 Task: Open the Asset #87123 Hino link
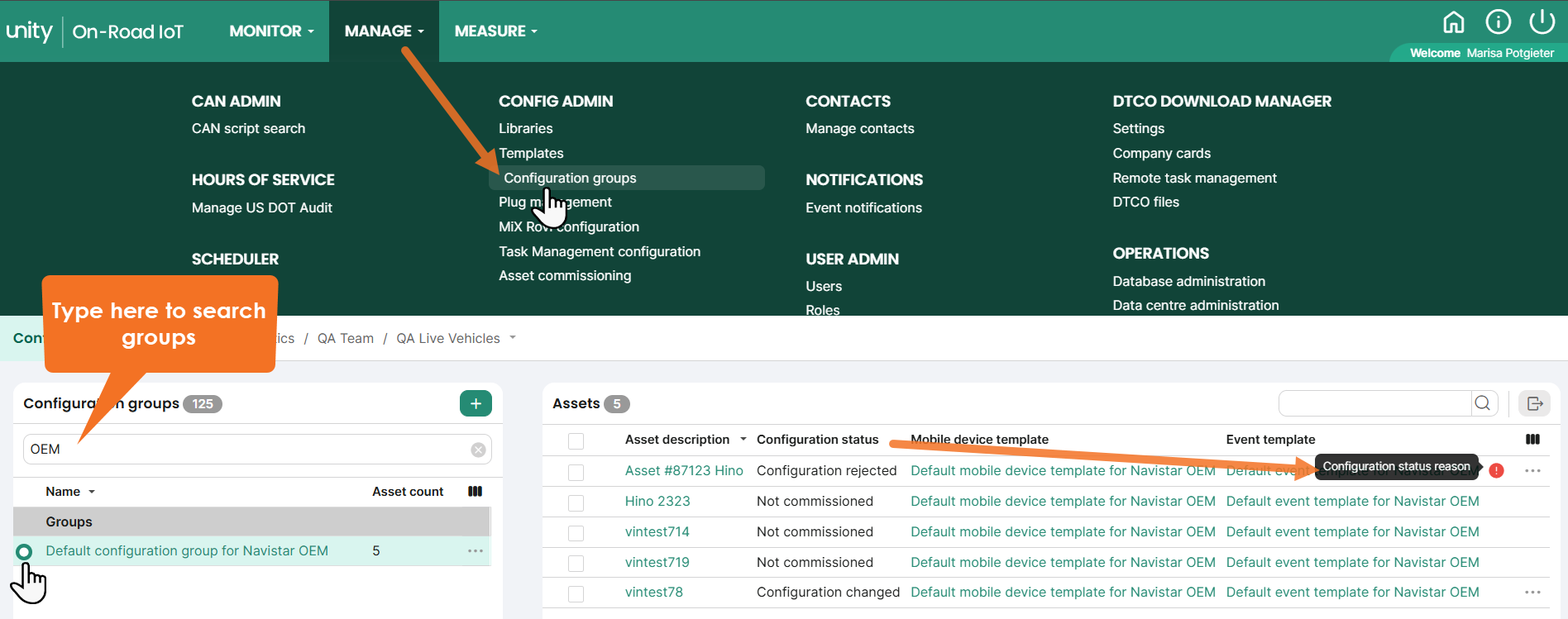pyautogui.click(x=684, y=470)
